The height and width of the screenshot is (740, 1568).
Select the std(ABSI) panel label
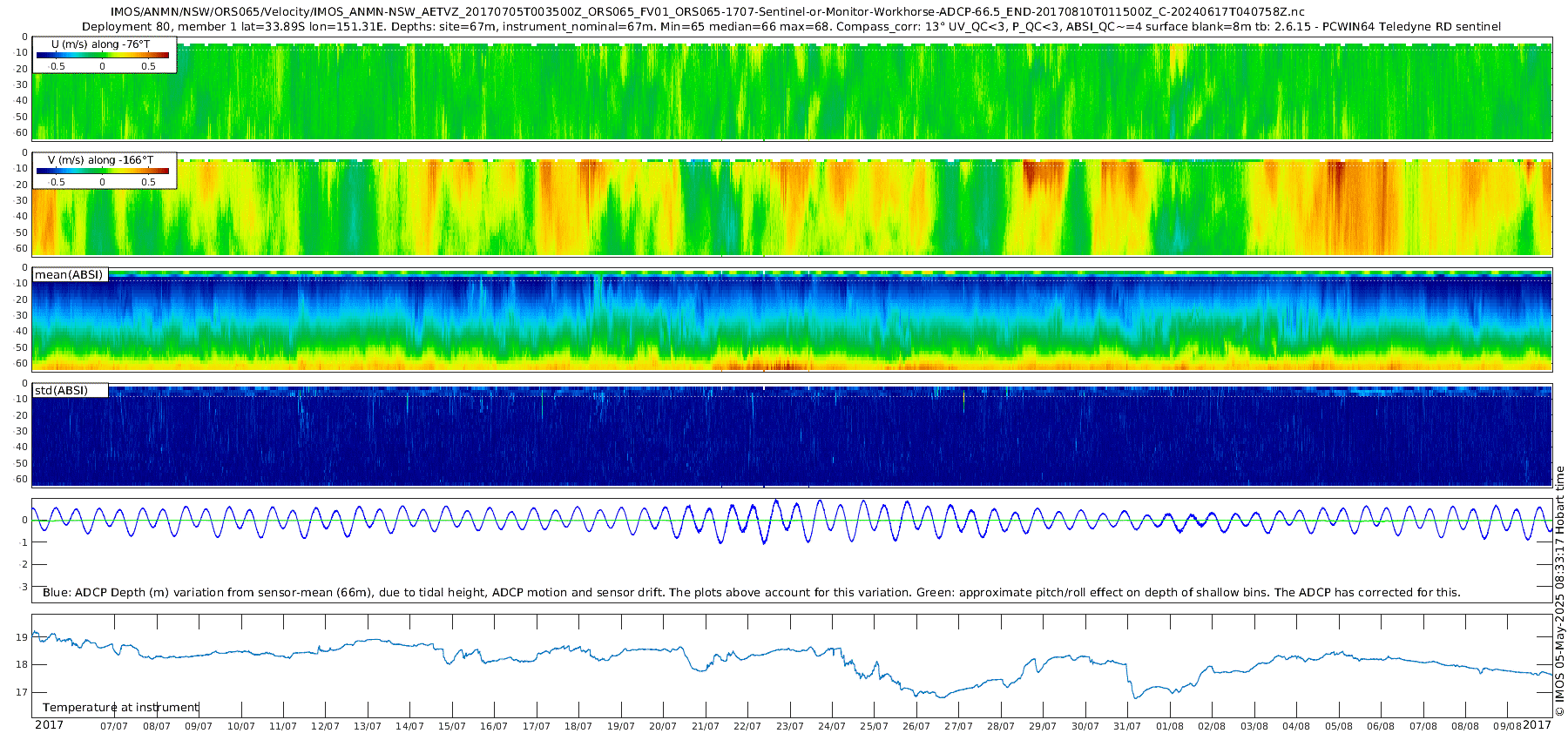(x=70, y=390)
